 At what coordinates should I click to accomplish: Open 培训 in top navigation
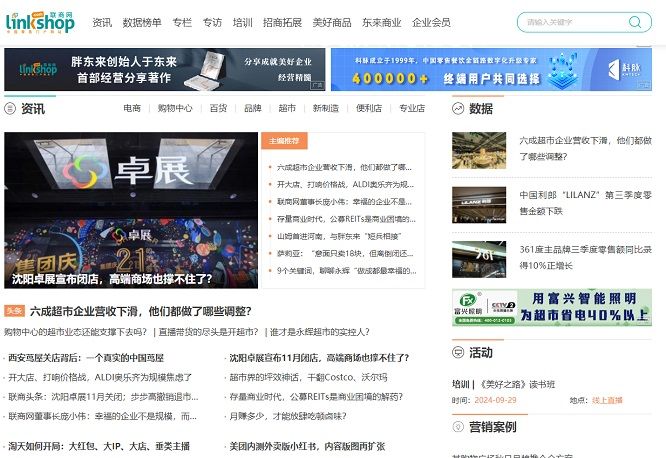pyautogui.click(x=243, y=23)
